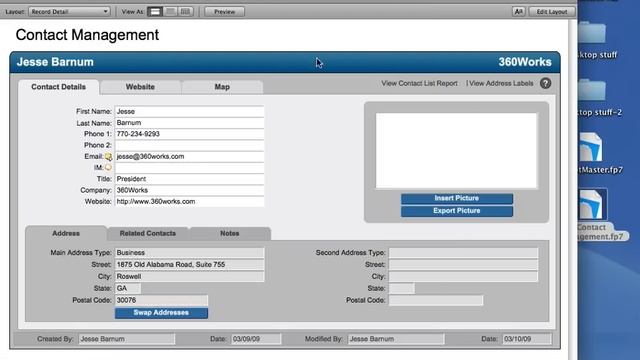
Task: Switch to Table view icon
Action: 185,11
